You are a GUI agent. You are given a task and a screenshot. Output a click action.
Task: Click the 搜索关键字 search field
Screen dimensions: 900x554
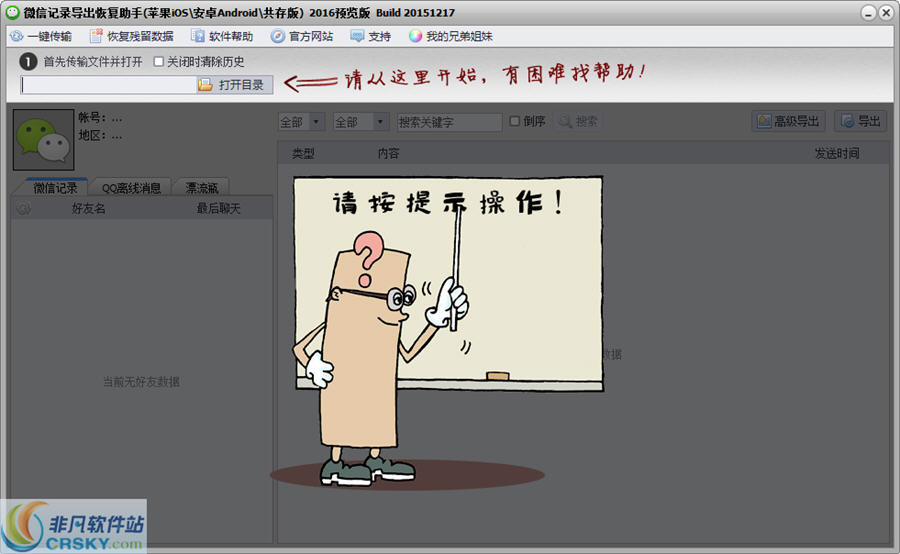point(449,122)
